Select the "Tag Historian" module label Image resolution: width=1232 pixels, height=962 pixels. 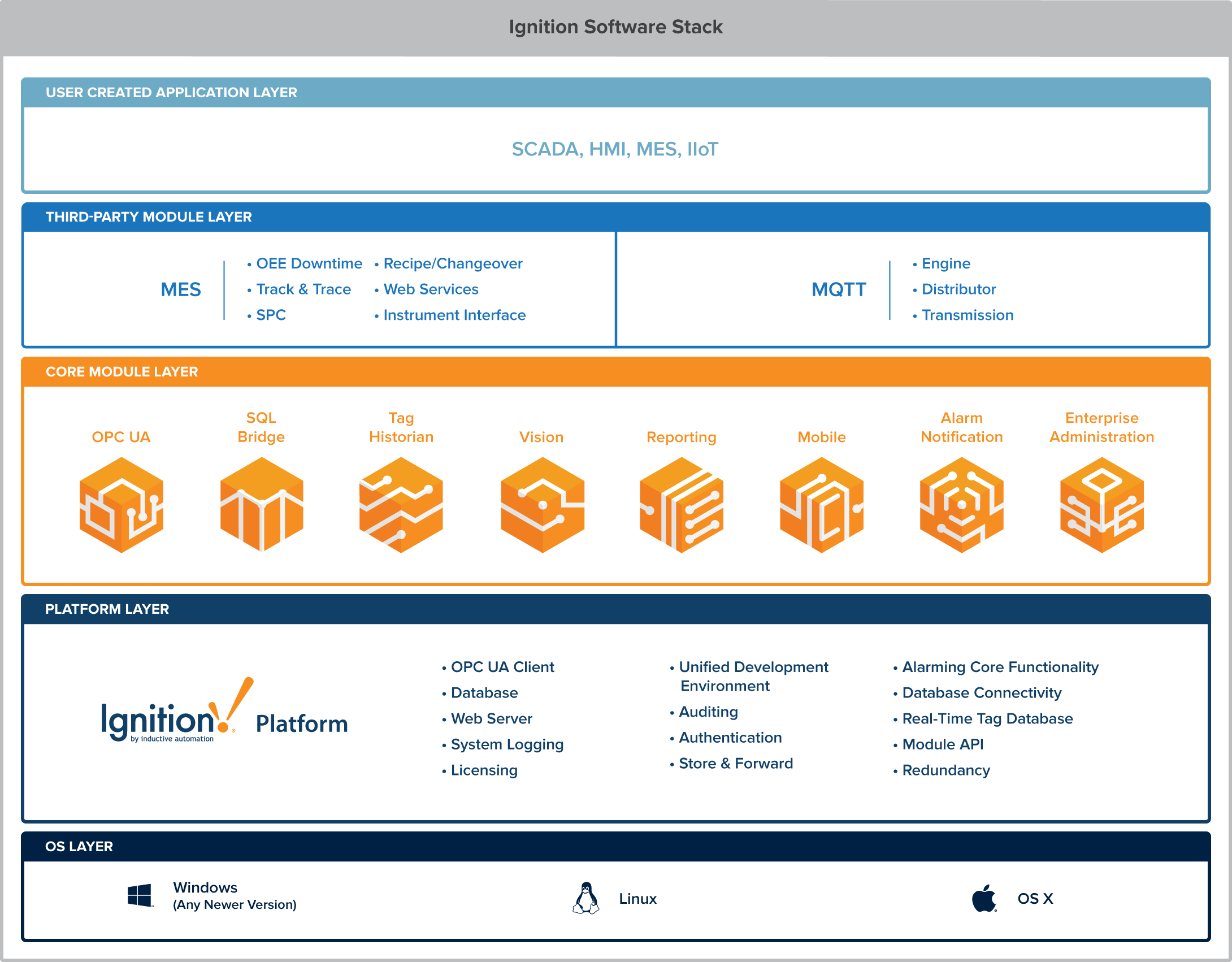pos(401,427)
